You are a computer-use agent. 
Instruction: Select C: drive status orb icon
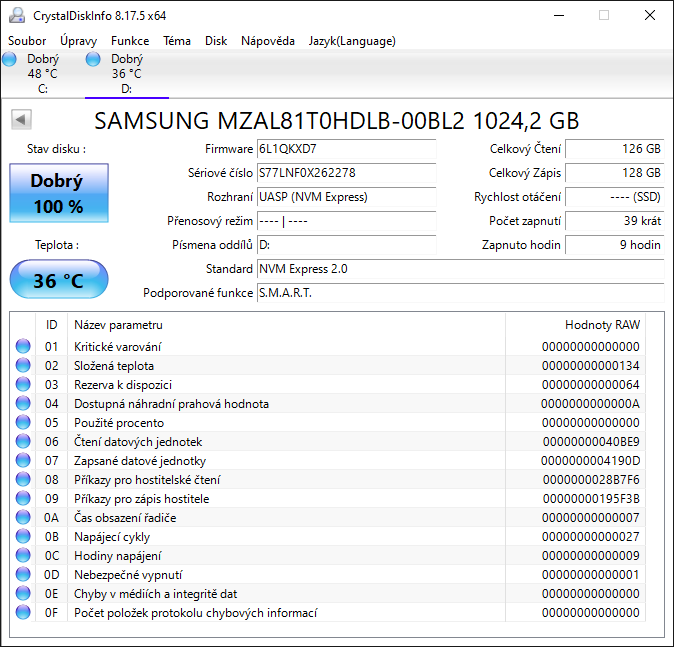9,59
